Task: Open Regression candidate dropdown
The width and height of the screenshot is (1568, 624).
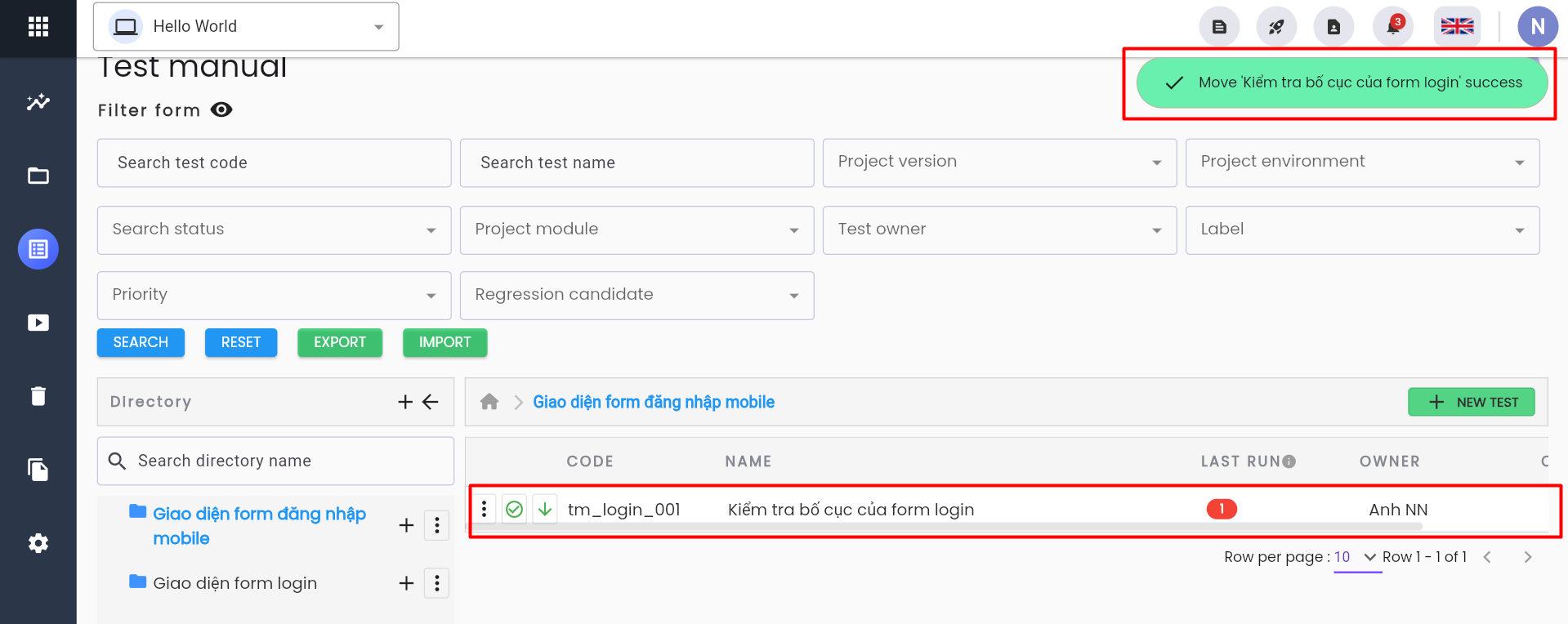Action: click(x=637, y=296)
